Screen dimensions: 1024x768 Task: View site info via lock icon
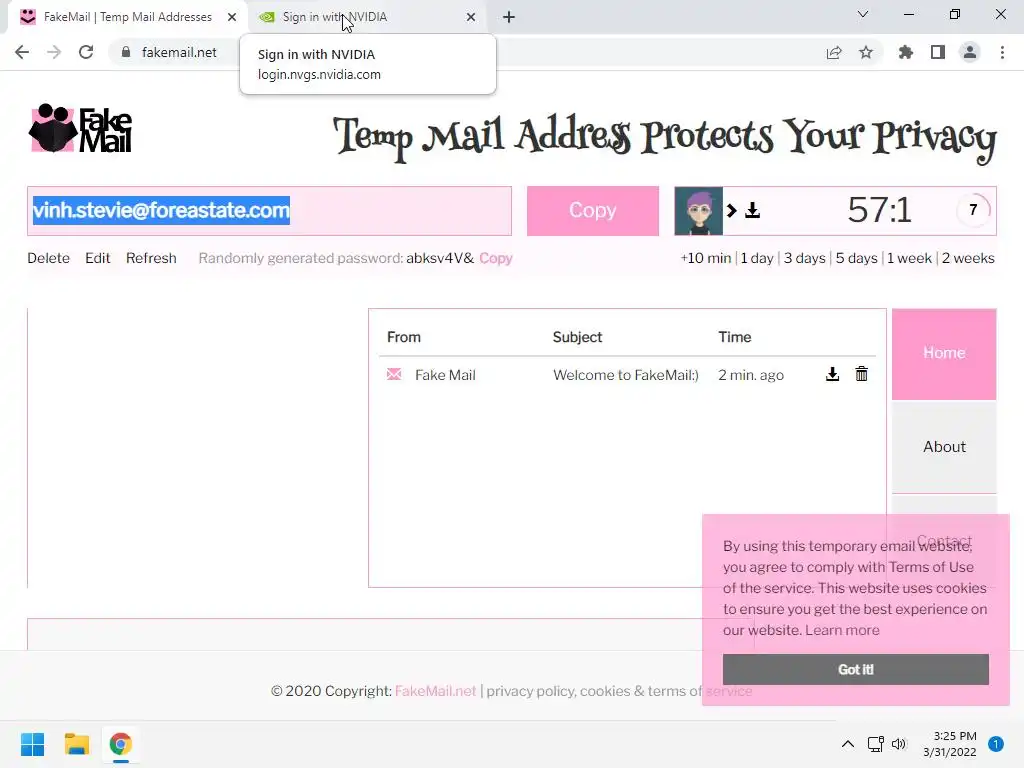[126, 52]
